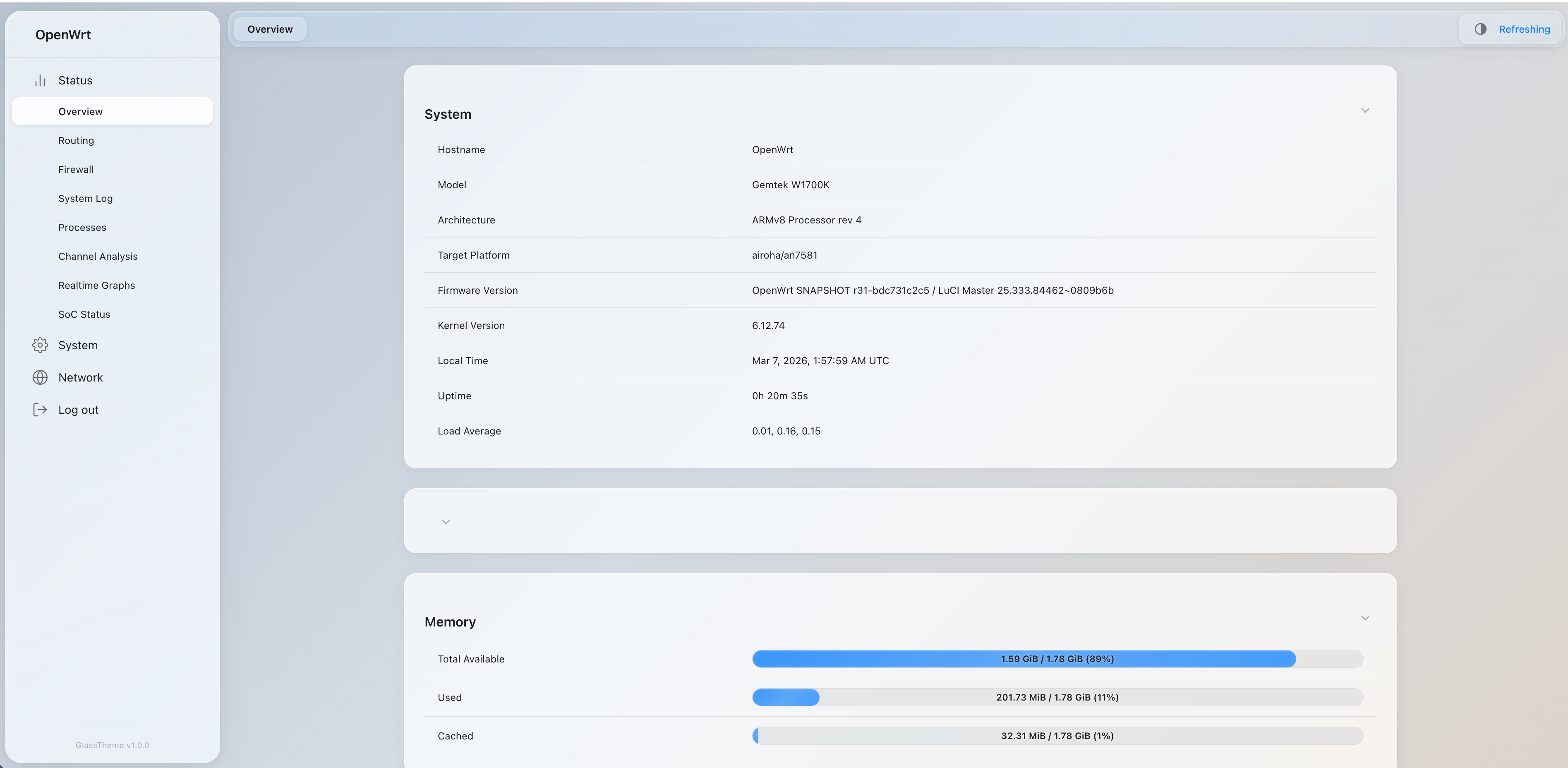This screenshot has width=1568, height=768.
Task: Click the Total Available memory label
Action: 471,659
